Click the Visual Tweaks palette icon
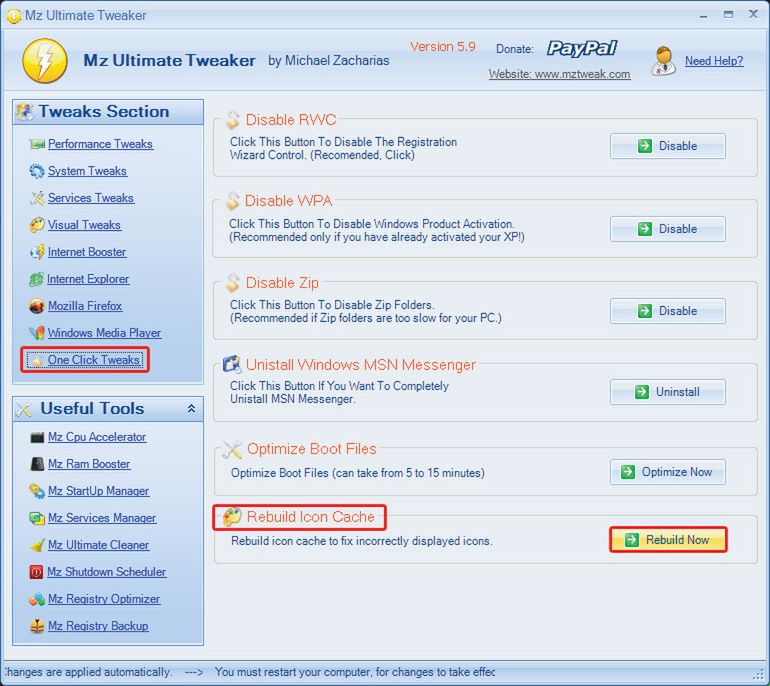 (x=37, y=225)
